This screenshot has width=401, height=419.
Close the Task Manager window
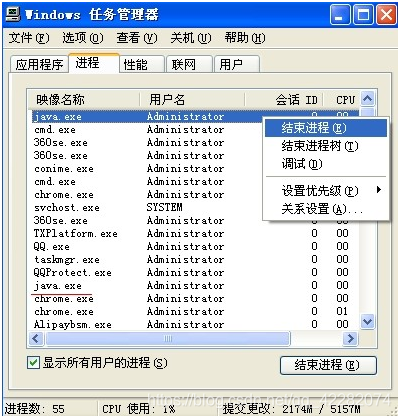pos(386,15)
